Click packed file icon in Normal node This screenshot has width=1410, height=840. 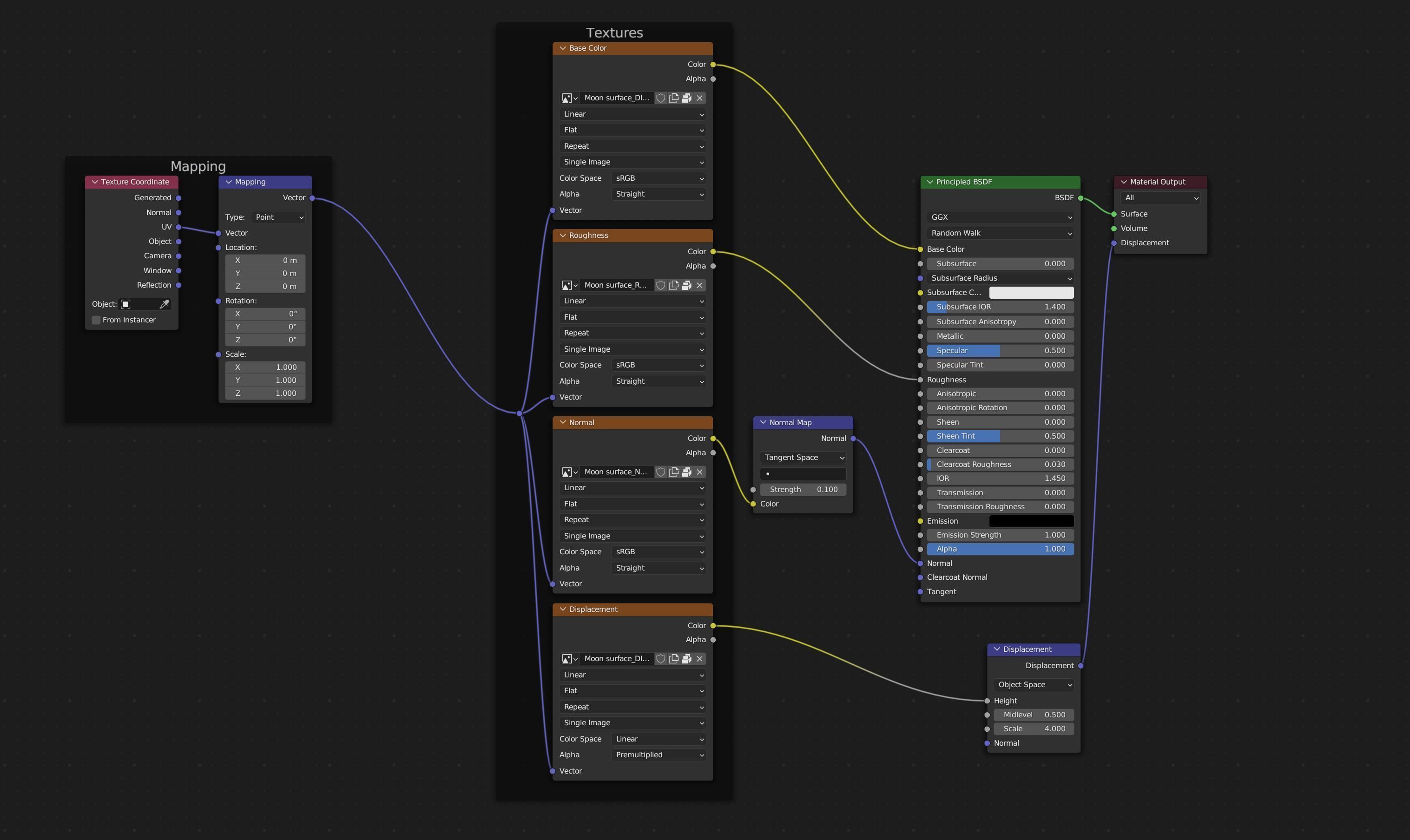(686, 472)
